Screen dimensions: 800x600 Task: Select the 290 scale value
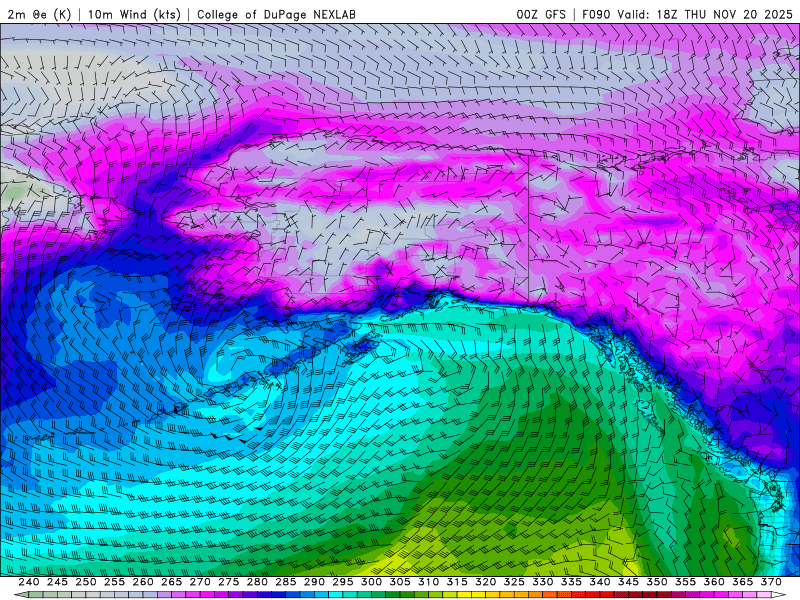pyautogui.click(x=314, y=582)
